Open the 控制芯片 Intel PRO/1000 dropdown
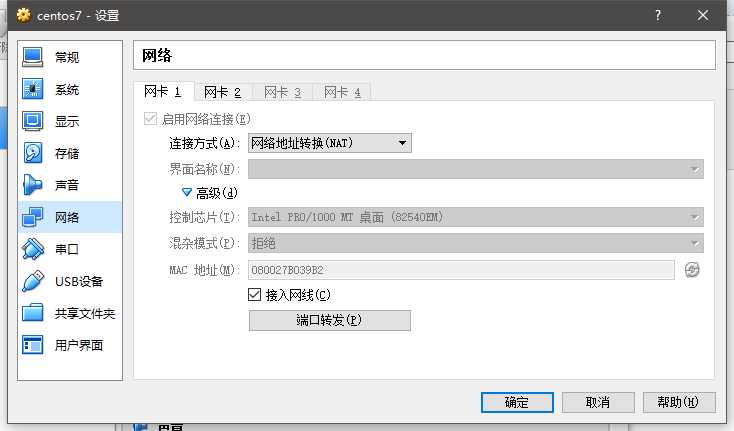734x431 pixels. coord(476,217)
